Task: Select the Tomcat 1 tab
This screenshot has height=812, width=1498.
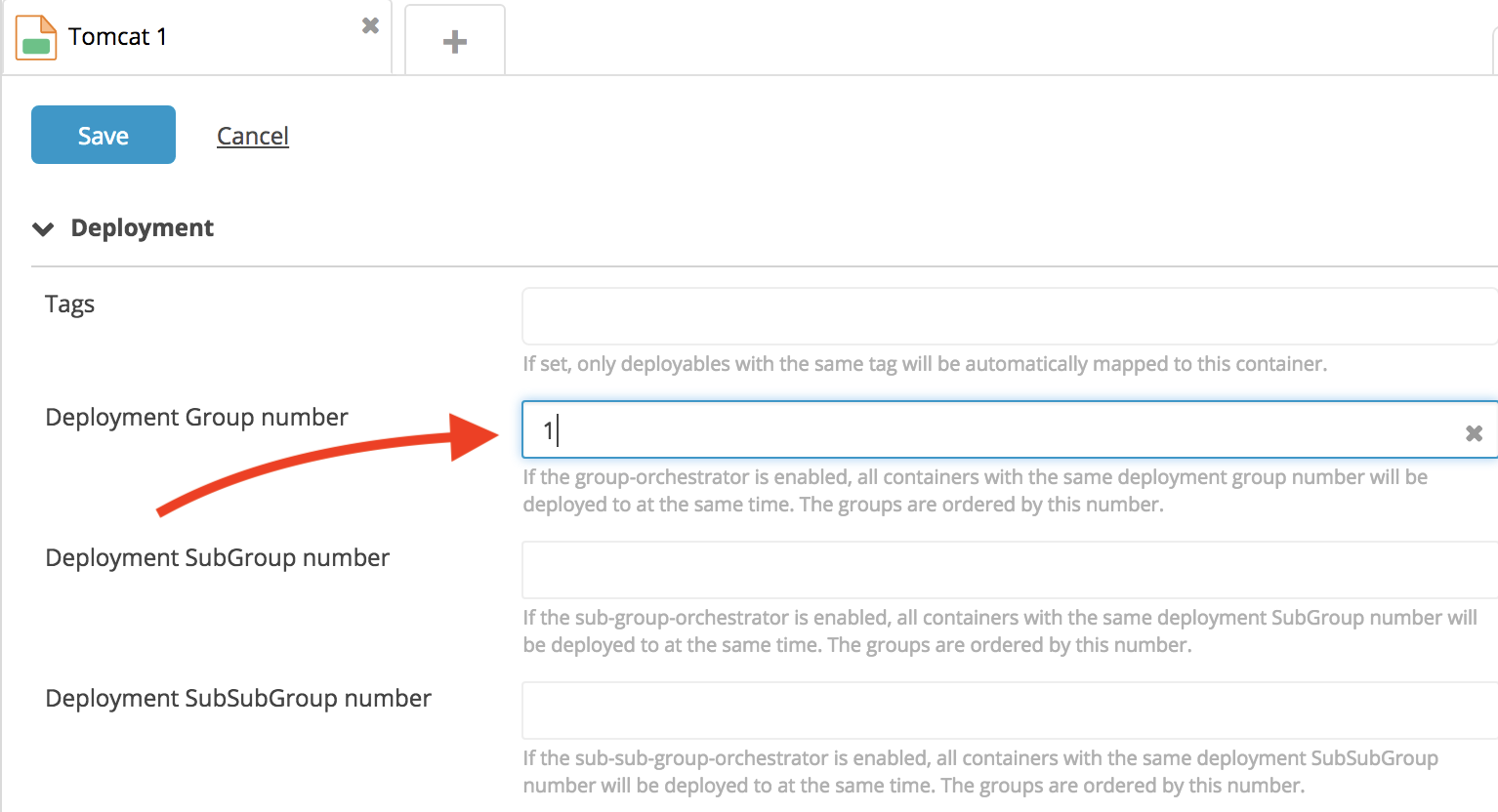Action: pyautogui.click(x=197, y=38)
